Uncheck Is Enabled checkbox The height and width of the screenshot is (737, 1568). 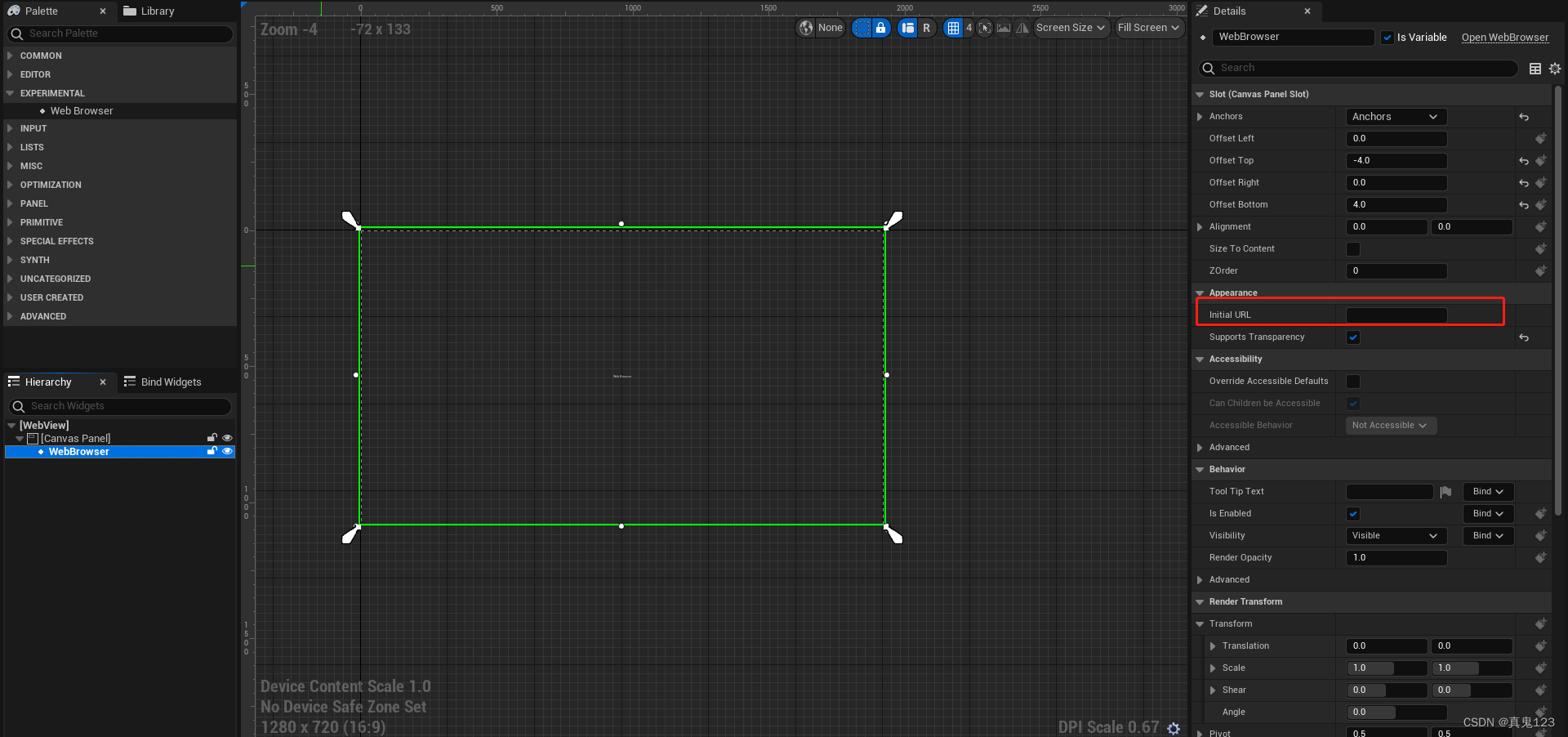[x=1353, y=514]
